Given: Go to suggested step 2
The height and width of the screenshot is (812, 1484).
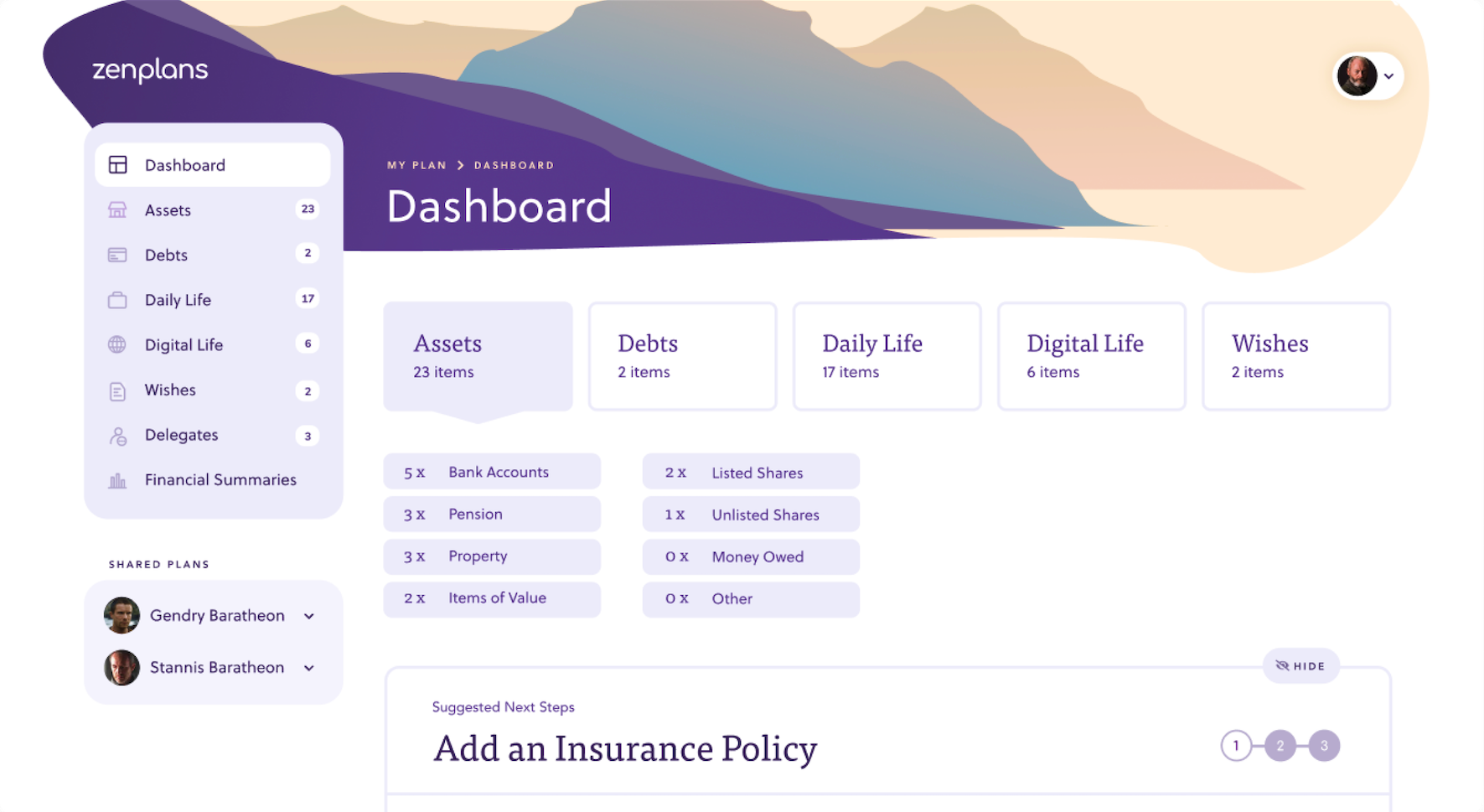Looking at the screenshot, I should pyautogui.click(x=1280, y=746).
